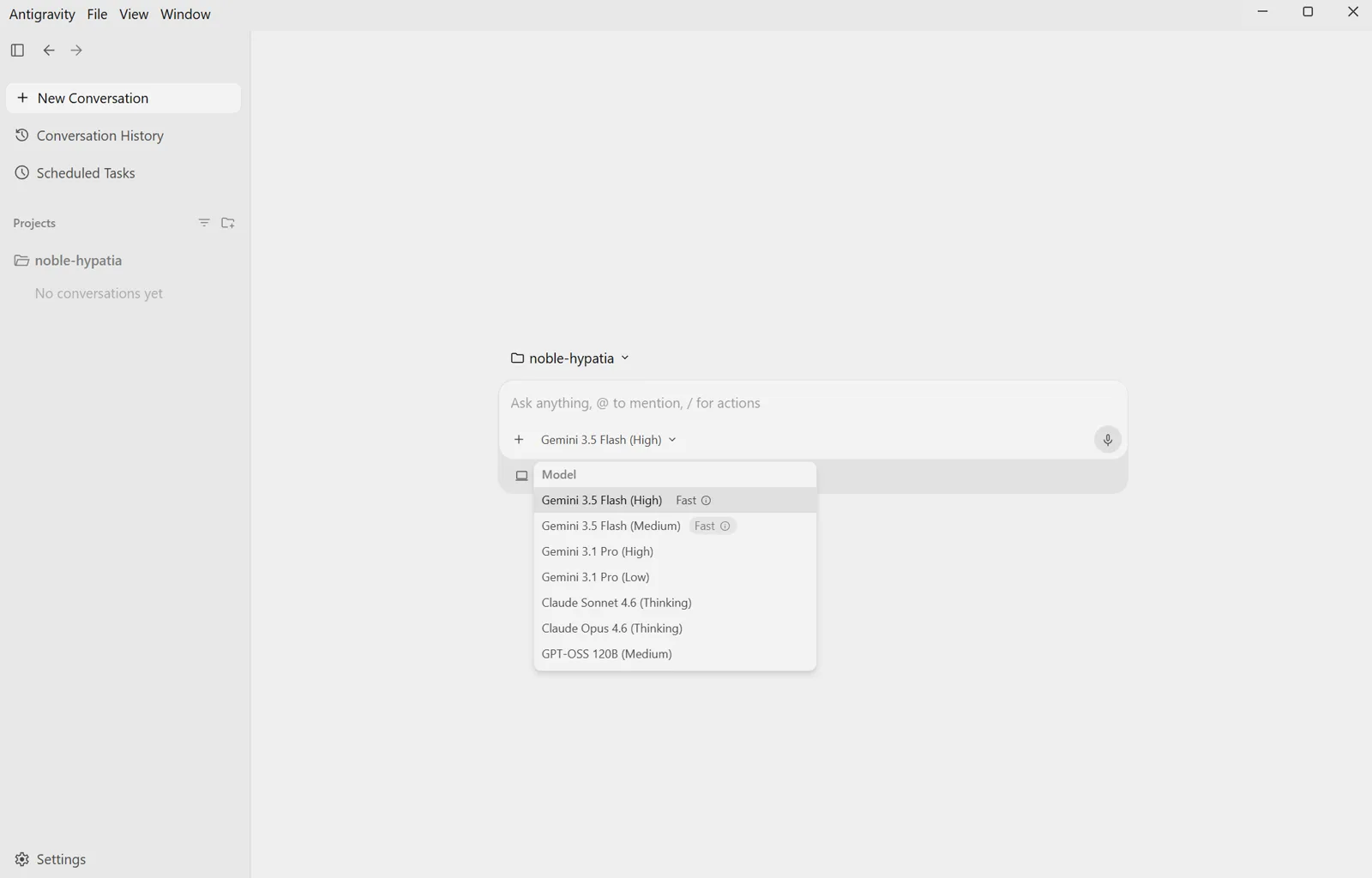Open Conversation History
Viewport: 1372px width, 878px height.
coord(123,135)
